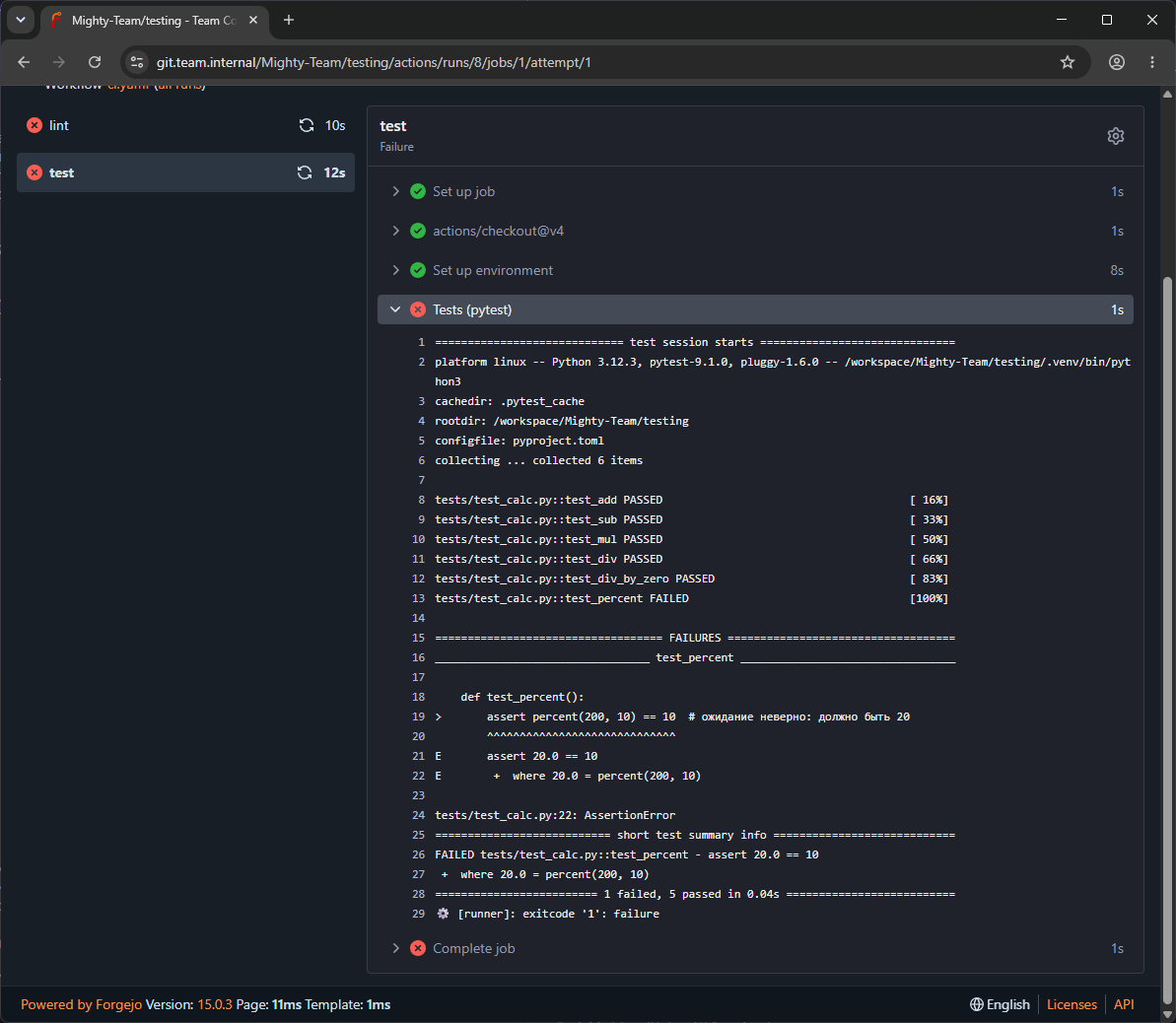Click 'test_div_by_zero PASSED' log line
The height and width of the screenshot is (1023, 1176).
(575, 579)
